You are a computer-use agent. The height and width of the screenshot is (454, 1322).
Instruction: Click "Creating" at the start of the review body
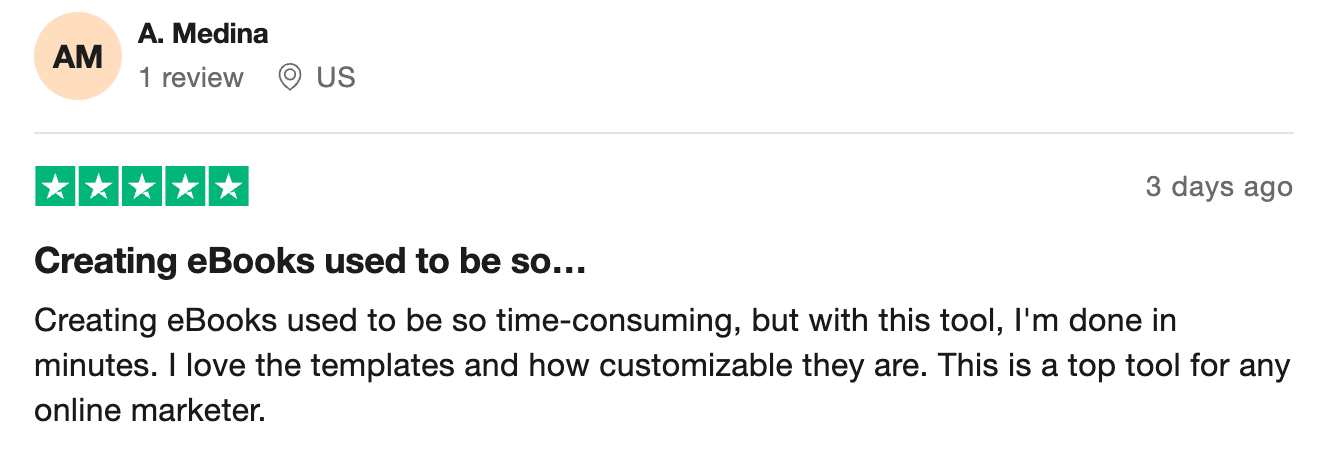(94, 322)
